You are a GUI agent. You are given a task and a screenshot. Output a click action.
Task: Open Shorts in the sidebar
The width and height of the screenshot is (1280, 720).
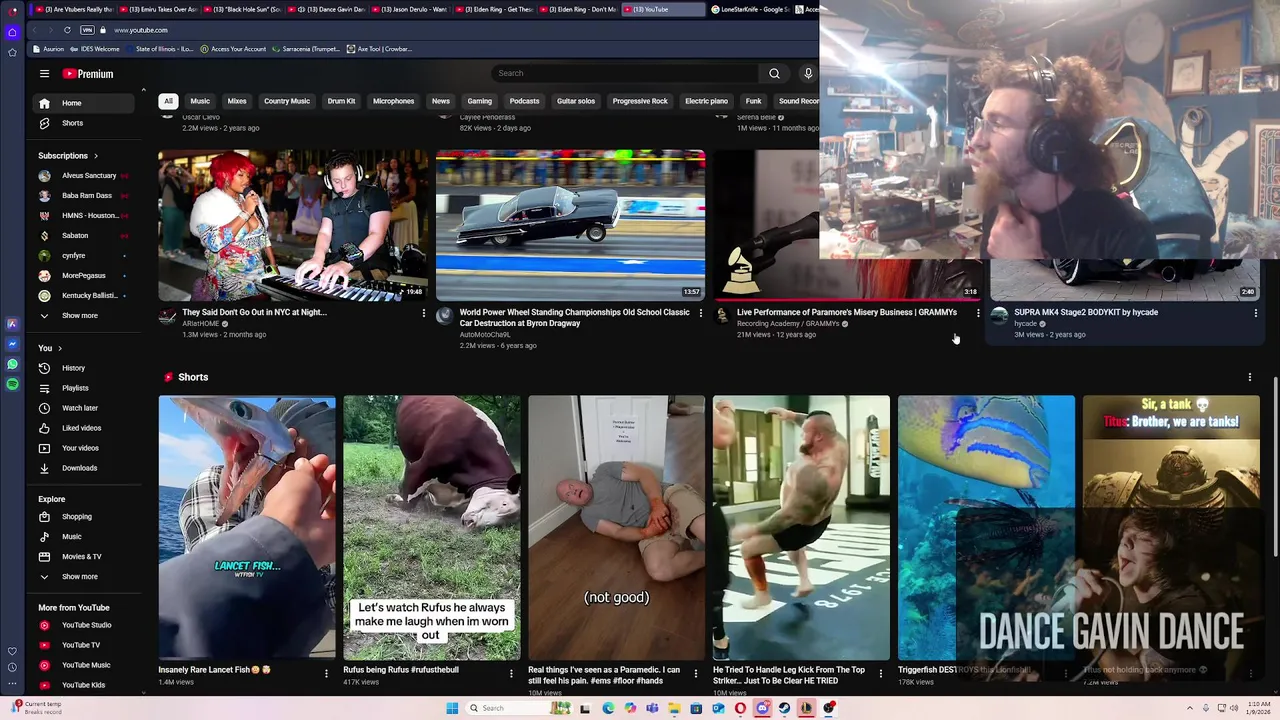[x=84, y=123]
